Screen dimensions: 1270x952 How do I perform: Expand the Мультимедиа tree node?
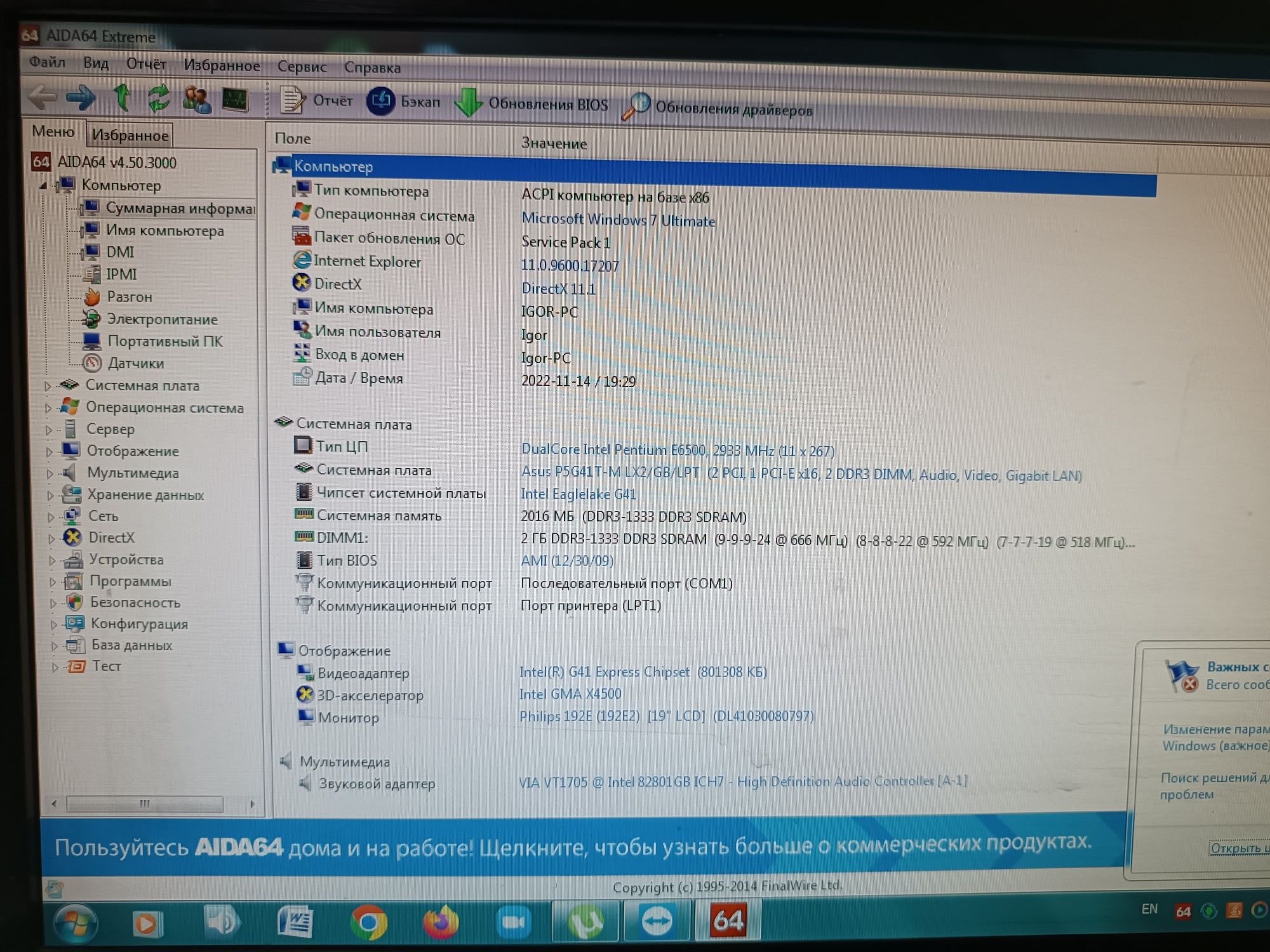[50, 473]
